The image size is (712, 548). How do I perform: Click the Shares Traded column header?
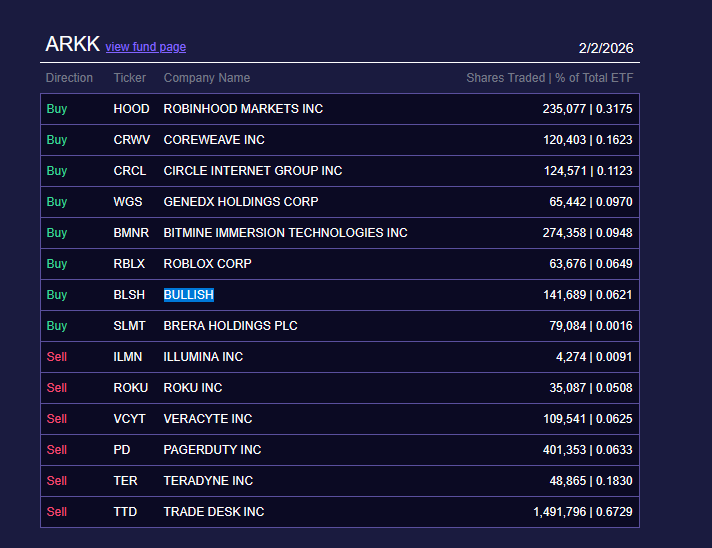pos(549,78)
